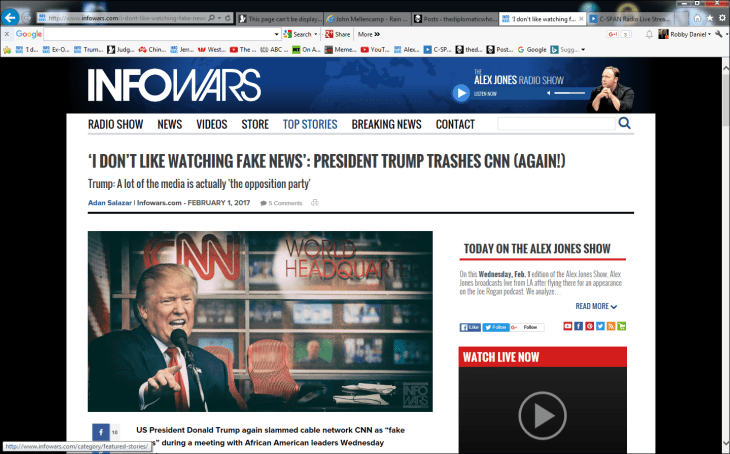Open the CONTACT menu item

(455, 124)
